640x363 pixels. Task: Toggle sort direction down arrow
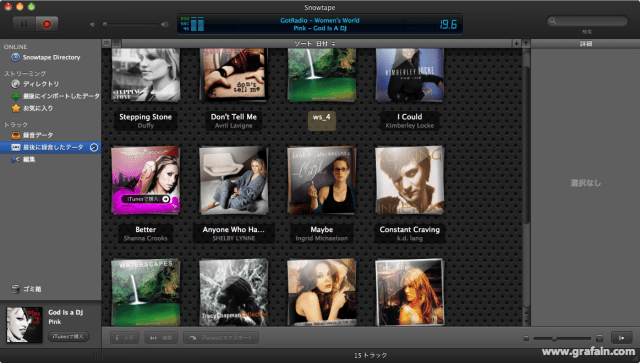point(516,43)
